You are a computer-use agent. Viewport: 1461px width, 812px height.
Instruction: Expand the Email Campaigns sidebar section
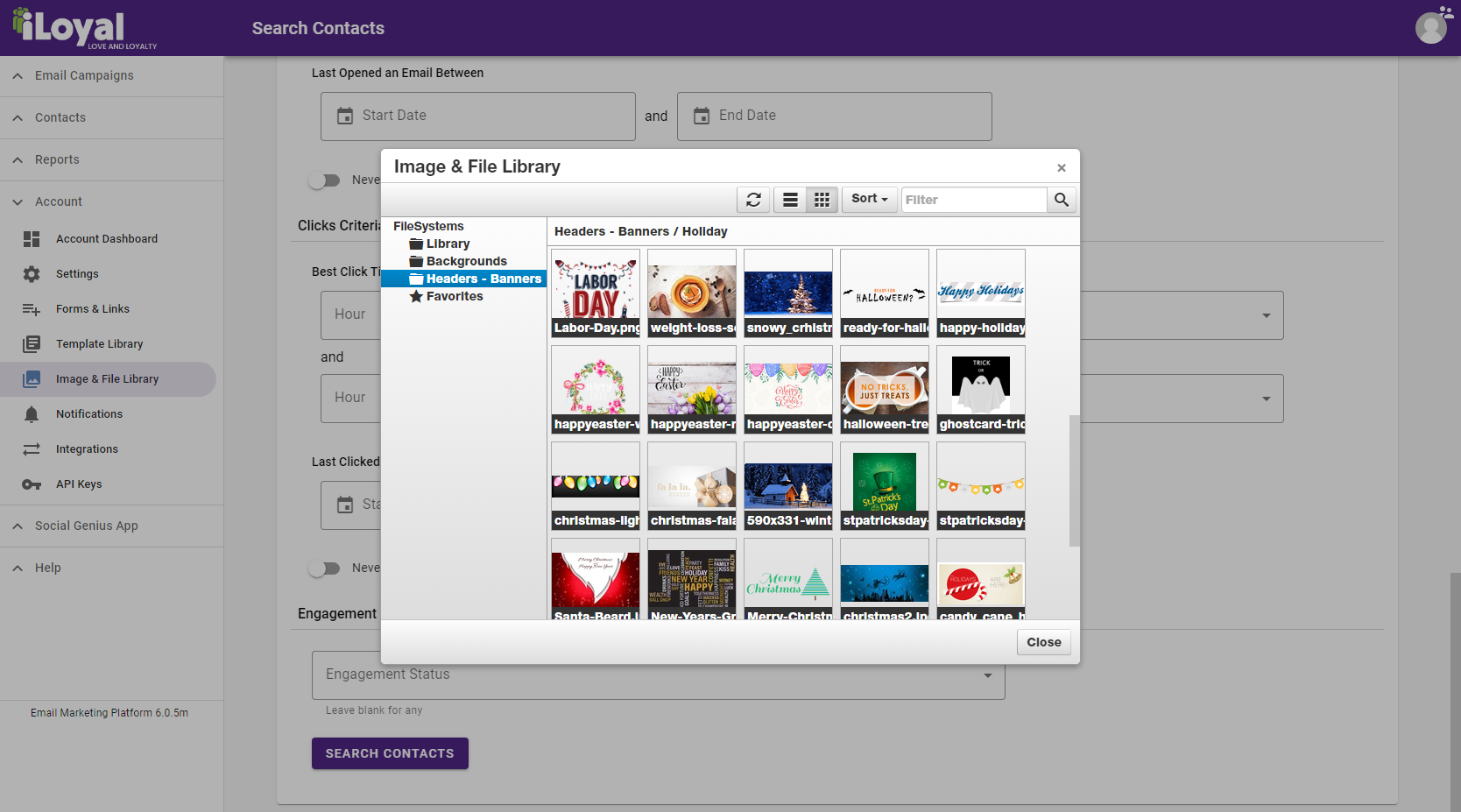pyautogui.click(x=18, y=76)
